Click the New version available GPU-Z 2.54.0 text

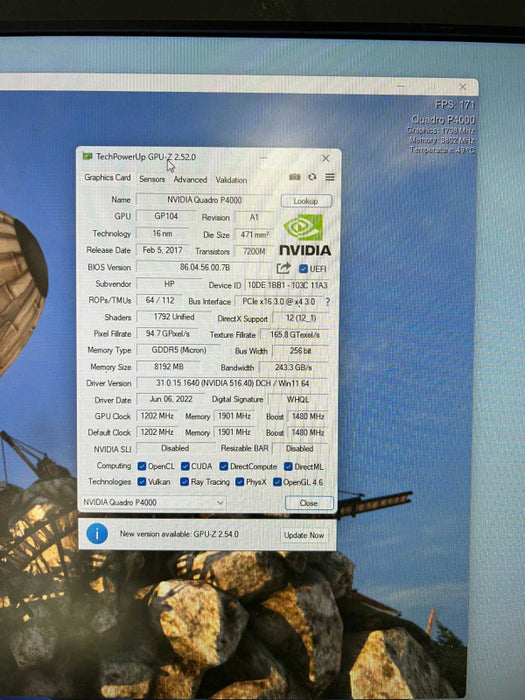tap(179, 534)
